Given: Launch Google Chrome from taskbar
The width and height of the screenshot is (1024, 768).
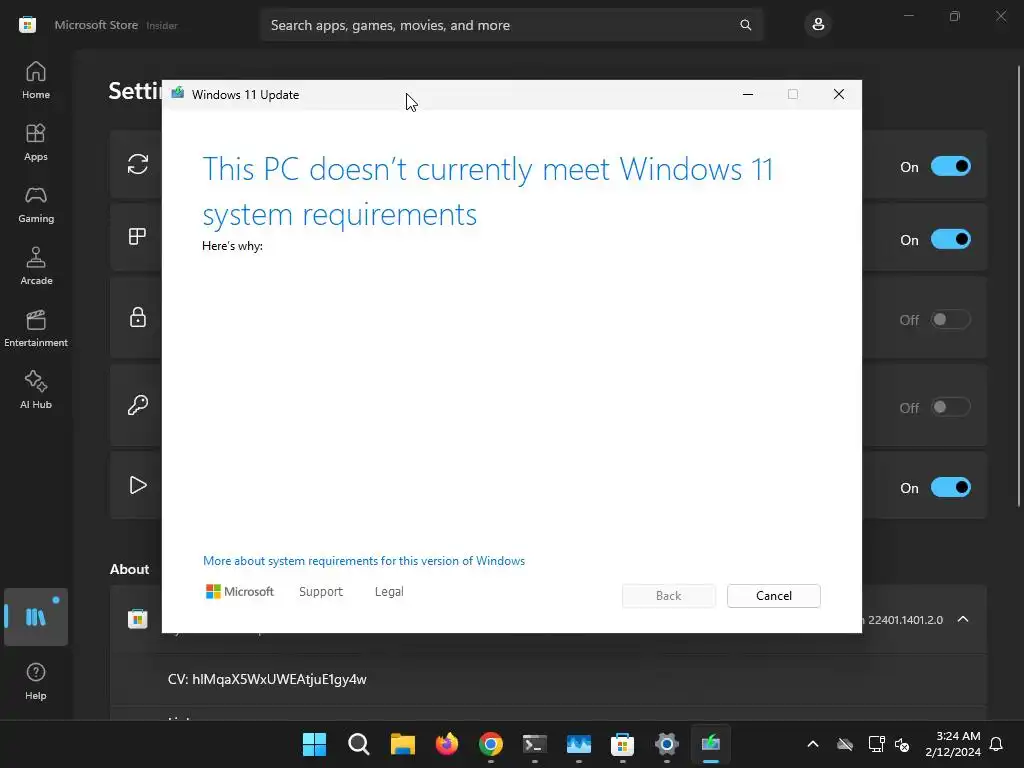Looking at the screenshot, I should (x=490, y=744).
